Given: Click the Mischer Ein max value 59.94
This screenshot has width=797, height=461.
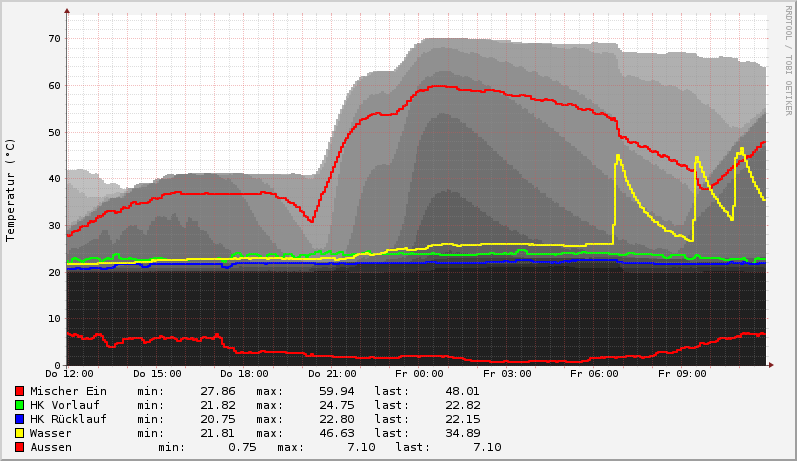Looking at the screenshot, I should [334, 391].
